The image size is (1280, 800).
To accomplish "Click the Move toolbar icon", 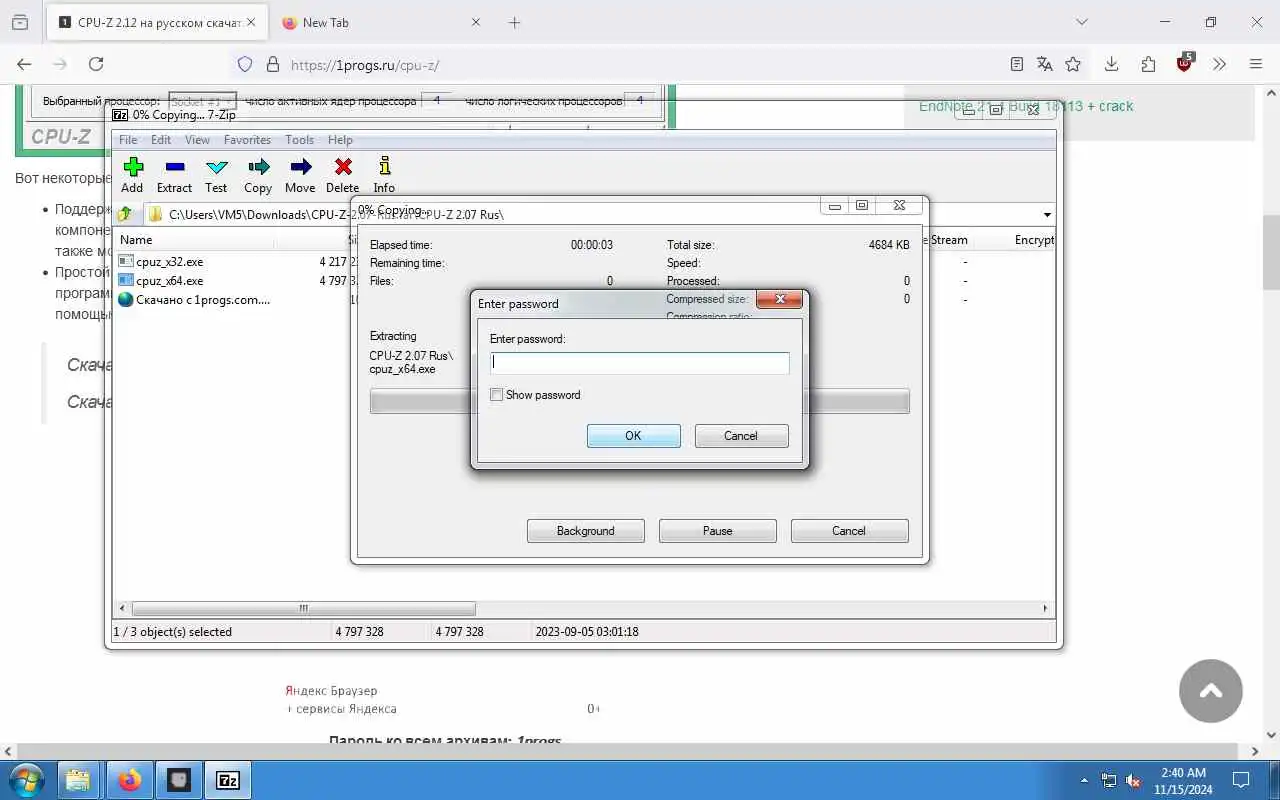I will click(300, 175).
